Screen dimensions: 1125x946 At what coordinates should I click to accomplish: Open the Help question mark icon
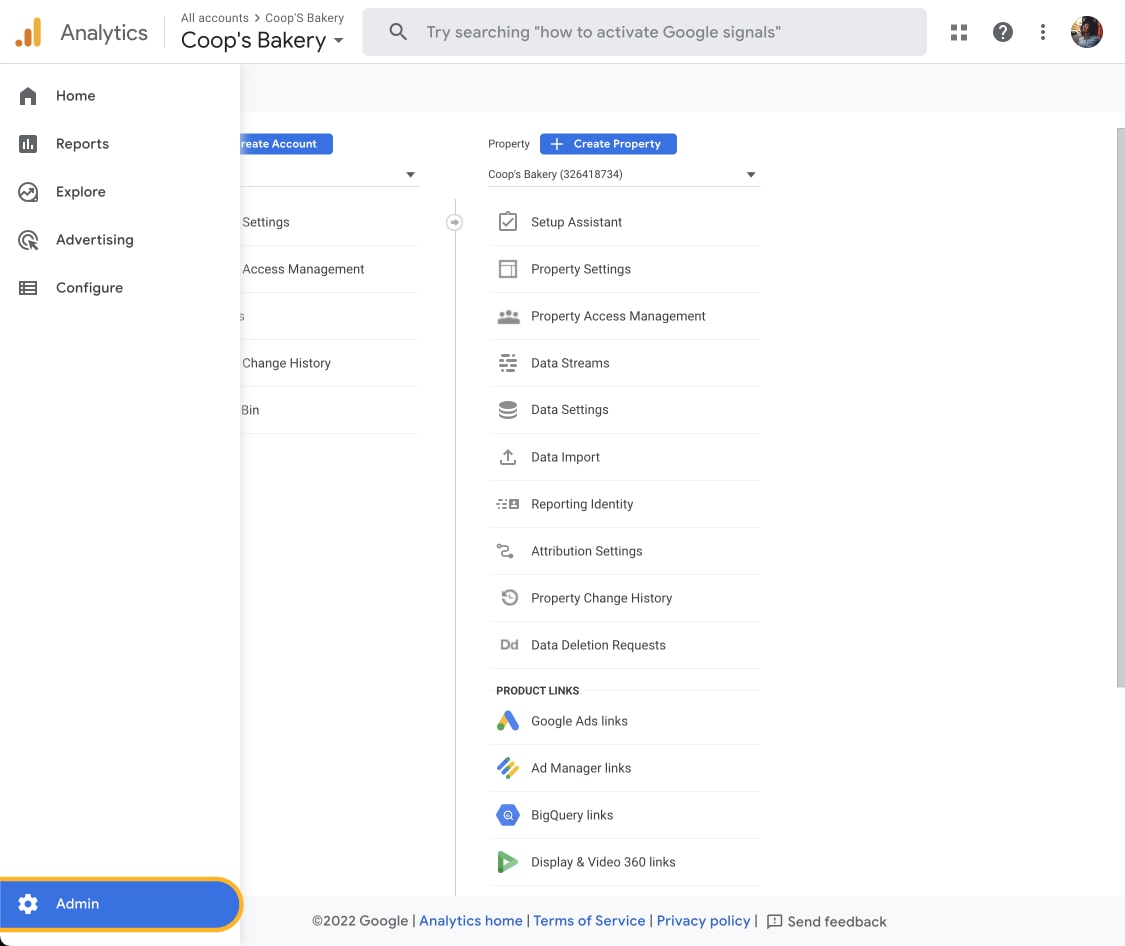click(x=1002, y=32)
